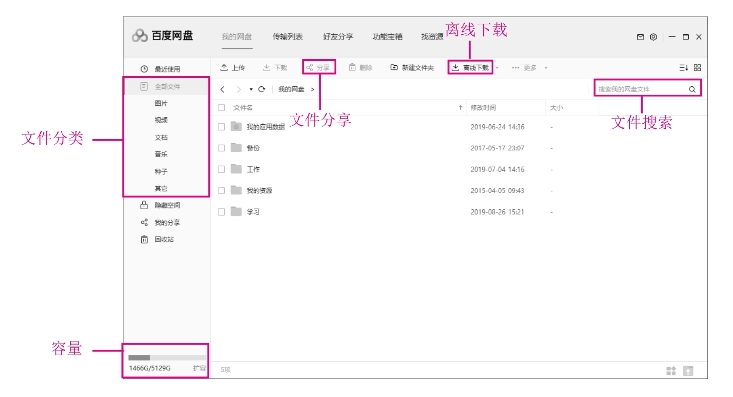Filter files by 文档 category
Screen dimensions: 733x397
[x=161, y=137]
